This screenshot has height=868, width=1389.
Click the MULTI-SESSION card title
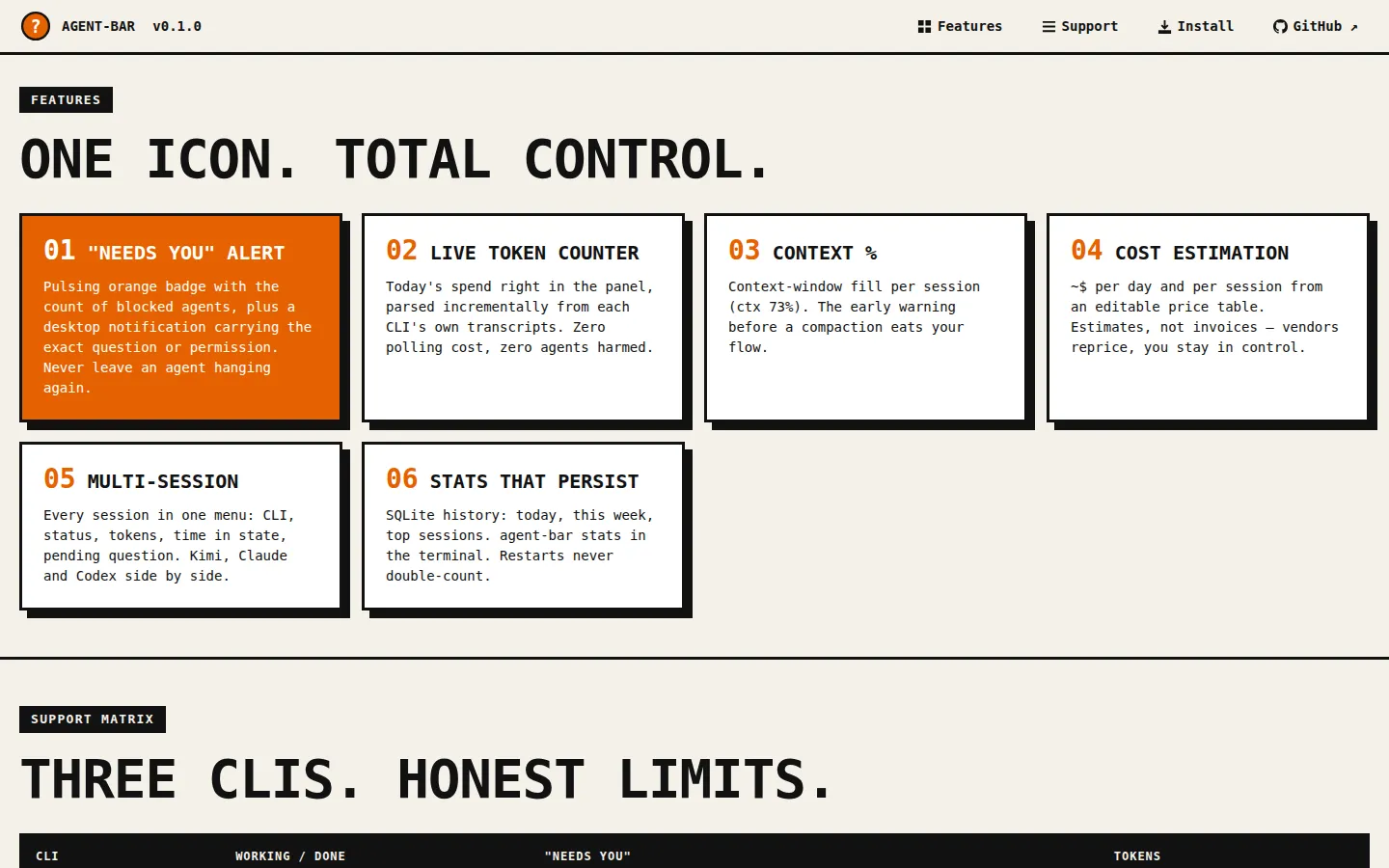pyautogui.click(x=163, y=481)
